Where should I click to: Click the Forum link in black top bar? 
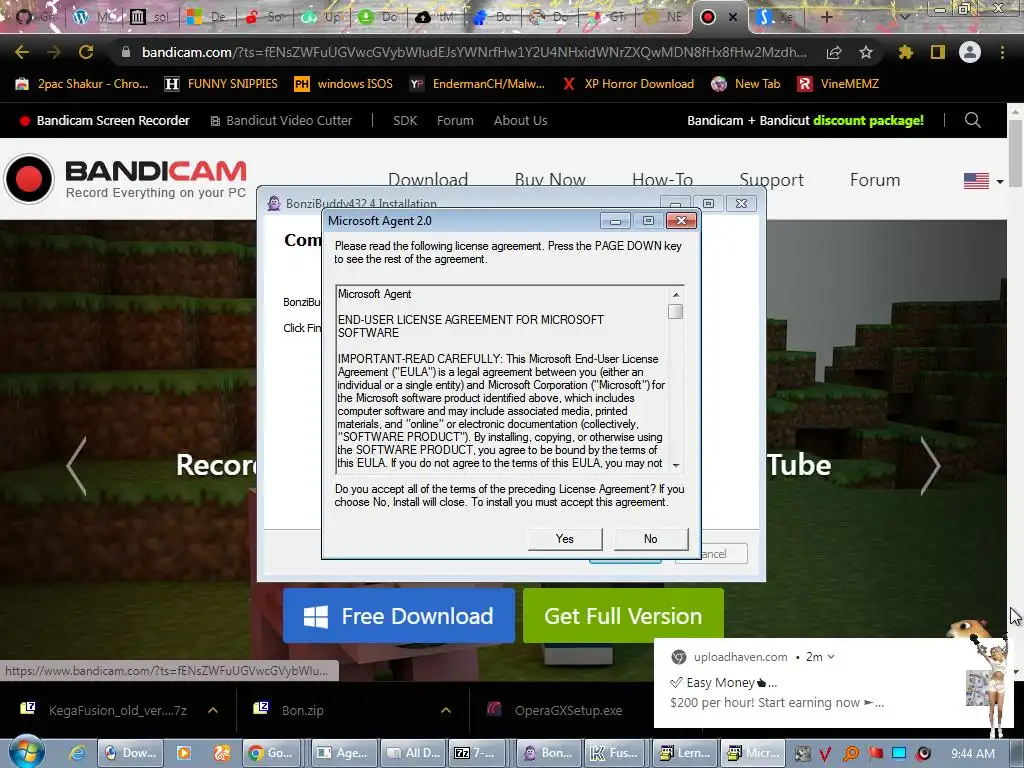pyautogui.click(x=455, y=120)
